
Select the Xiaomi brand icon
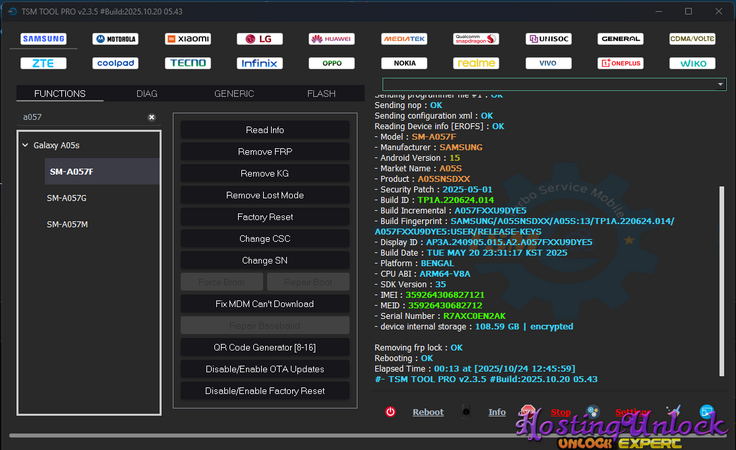click(x=187, y=39)
